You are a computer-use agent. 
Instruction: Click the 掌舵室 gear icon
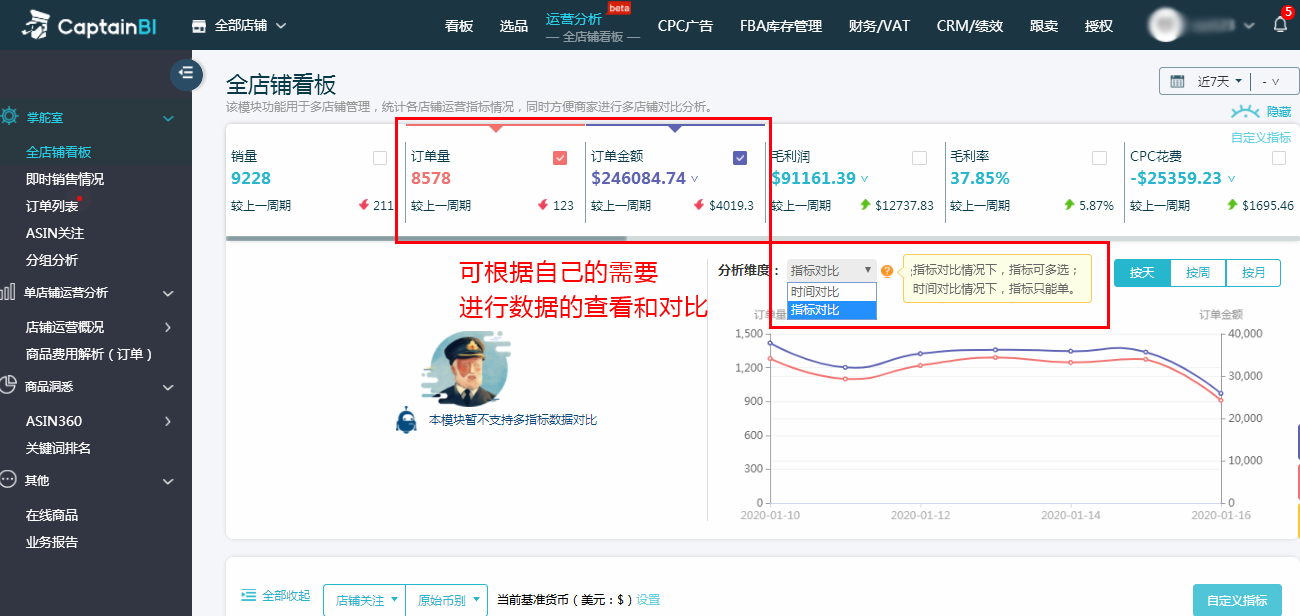coord(10,117)
